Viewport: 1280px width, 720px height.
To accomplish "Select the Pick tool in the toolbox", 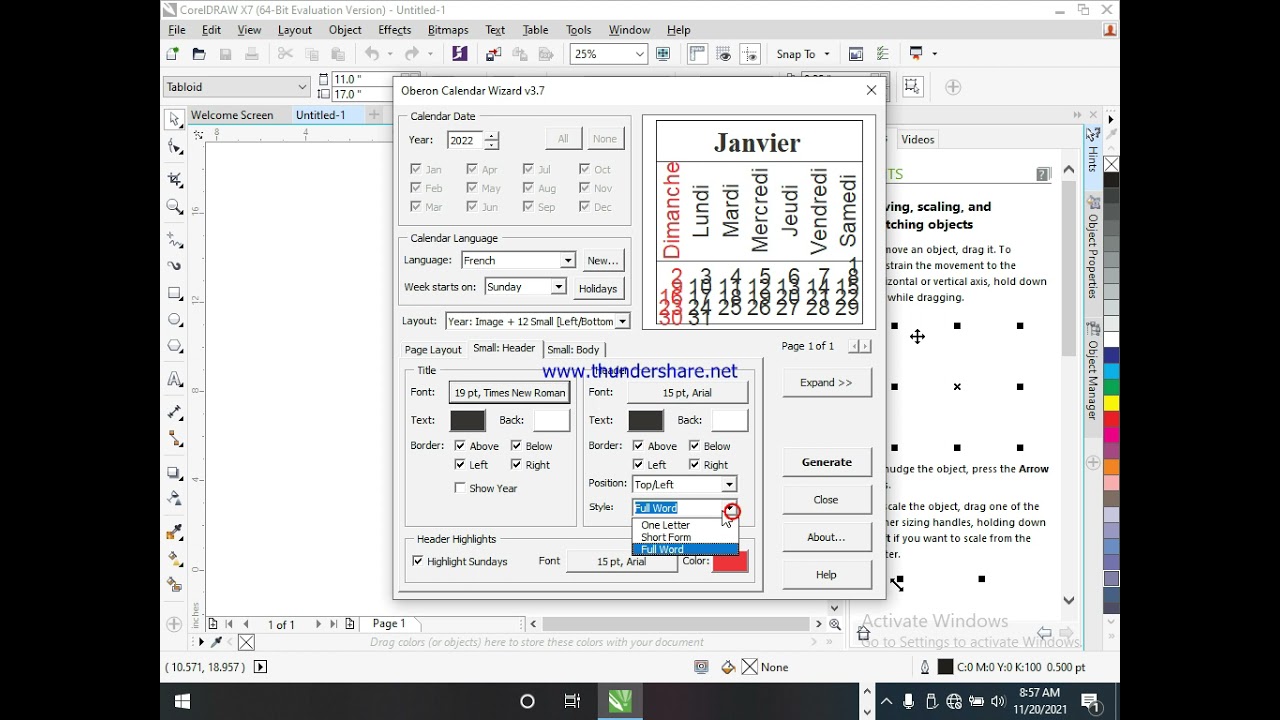I will click(x=175, y=119).
